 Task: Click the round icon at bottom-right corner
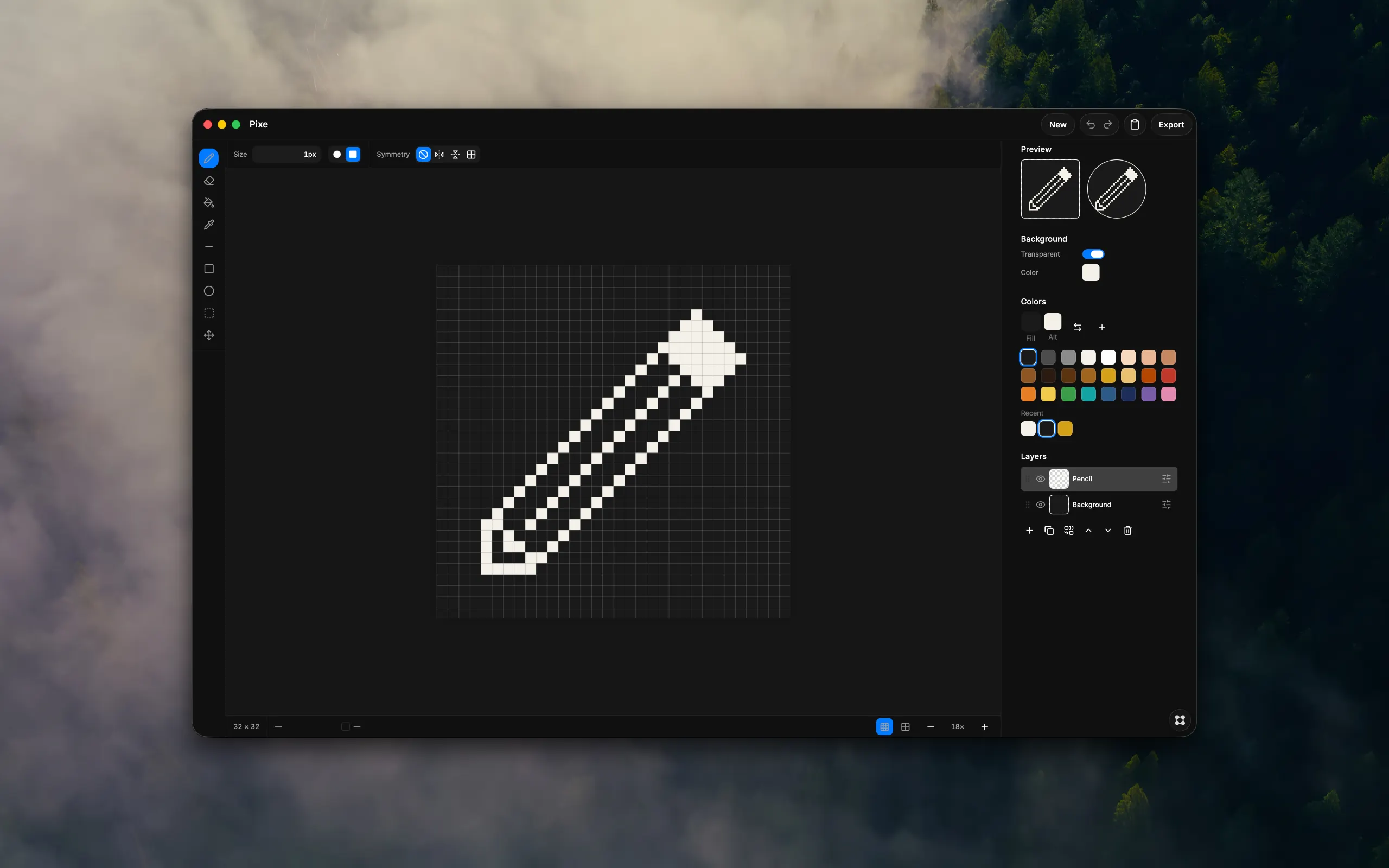1180,720
